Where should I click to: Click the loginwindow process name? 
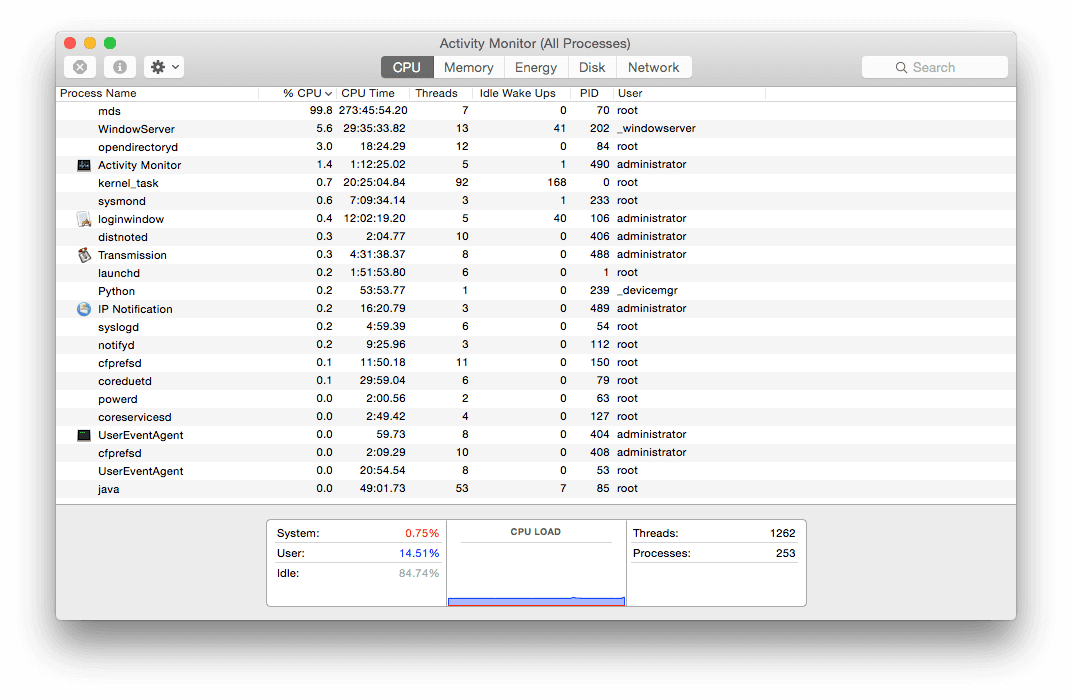(x=131, y=219)
